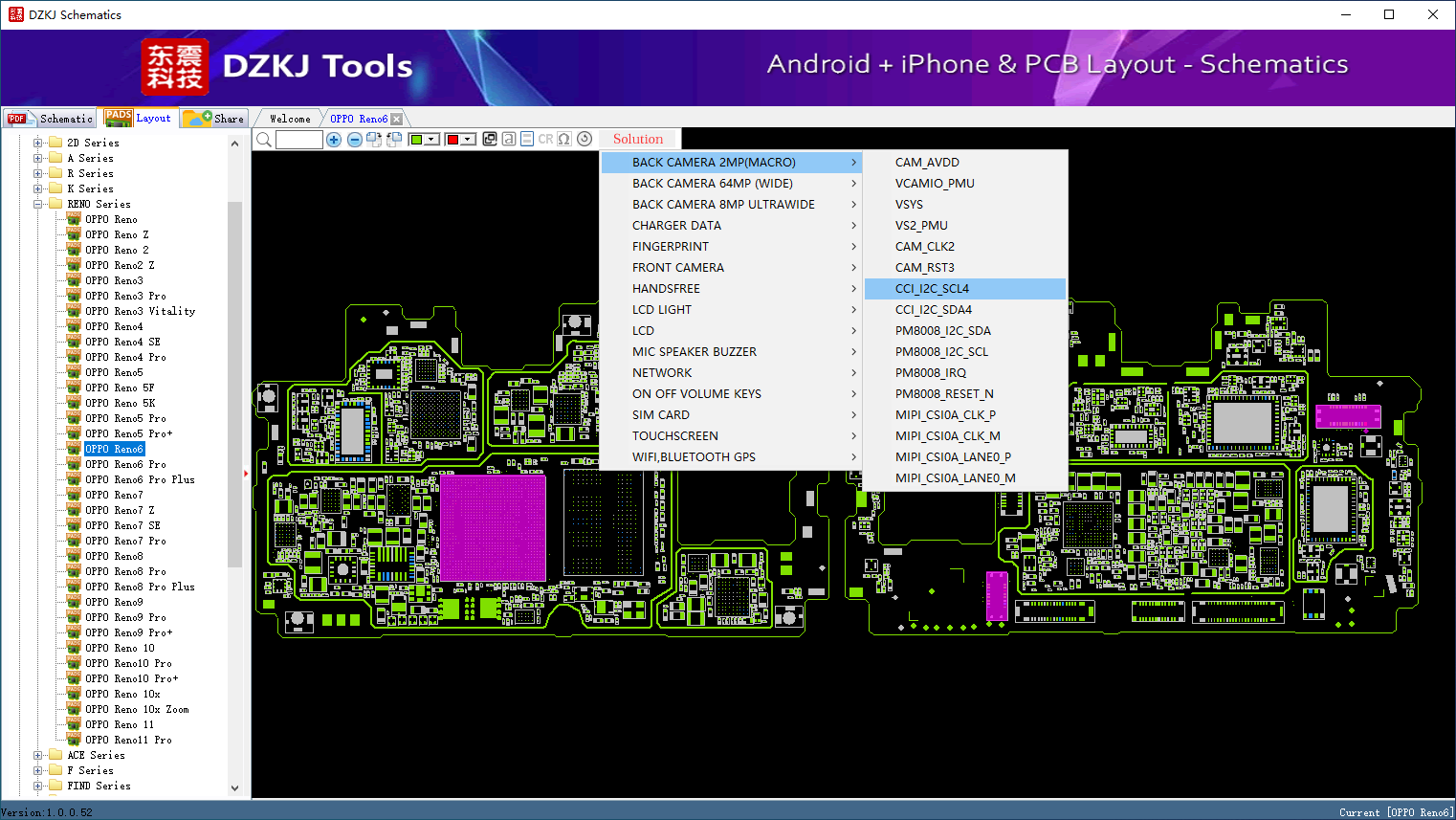Viewport: 1456px width, 820px height.
Task: Open the SIM CARD submenu
Action: pyautogui.click(x=731, y=415)
